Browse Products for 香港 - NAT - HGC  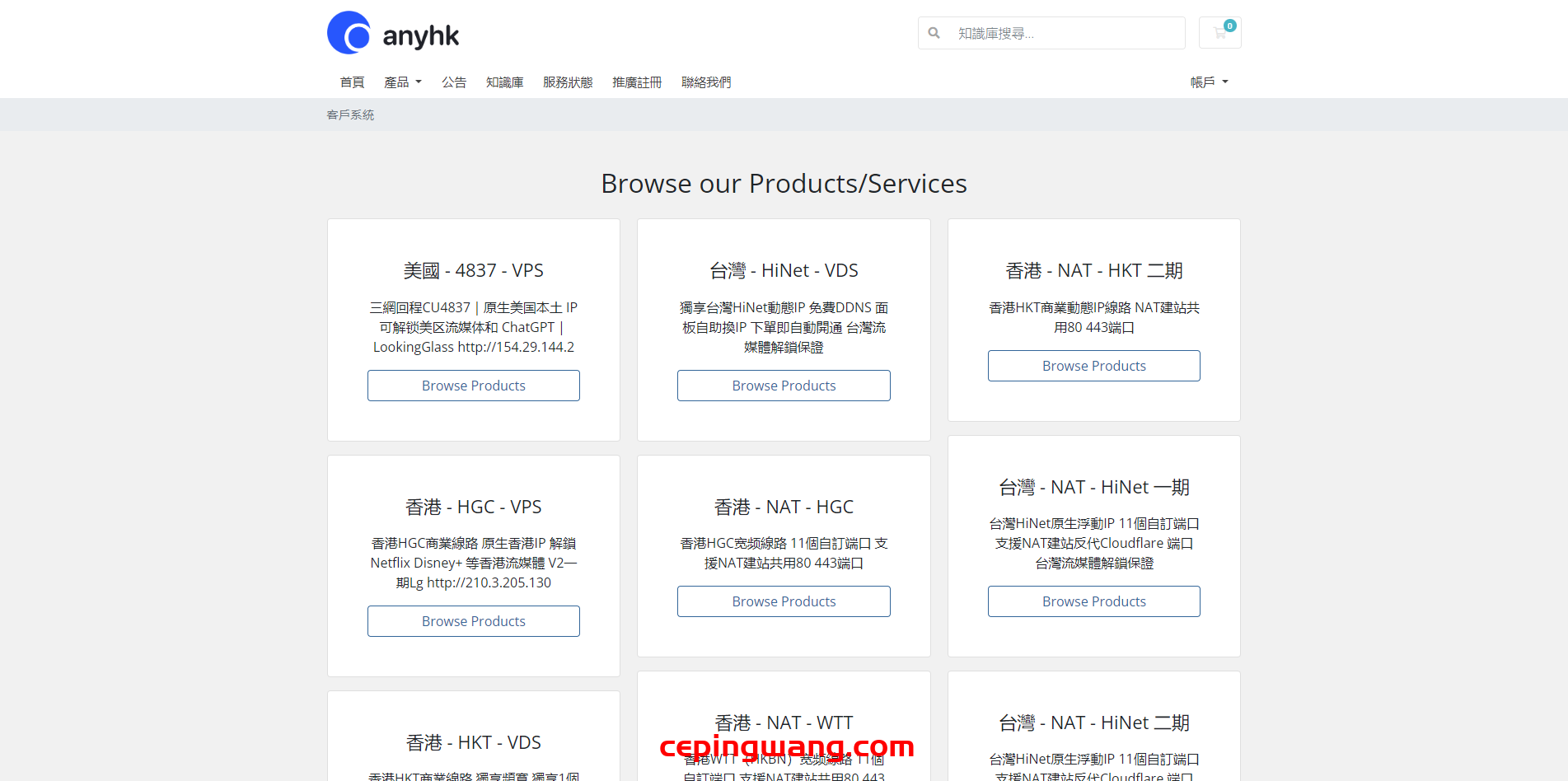pyautogui.click(x=784, y=601)
